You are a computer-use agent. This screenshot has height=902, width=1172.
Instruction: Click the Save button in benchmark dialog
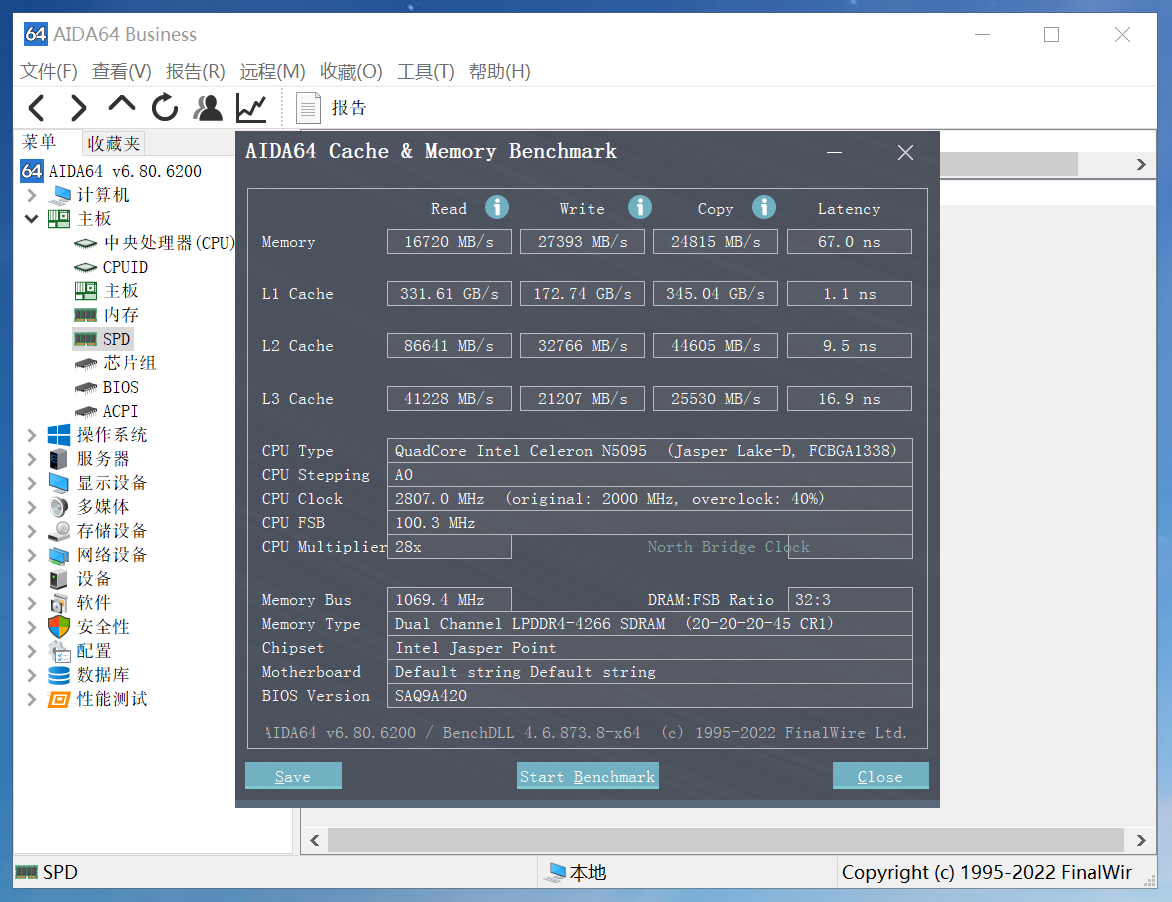coord(293,776)
